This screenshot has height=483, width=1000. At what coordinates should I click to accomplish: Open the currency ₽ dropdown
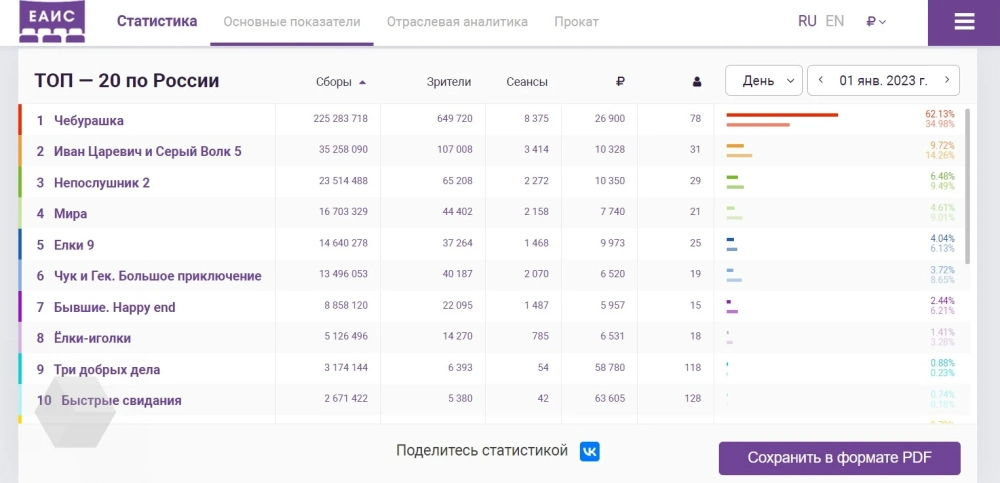pyautogui.click(x=876, y=22)
